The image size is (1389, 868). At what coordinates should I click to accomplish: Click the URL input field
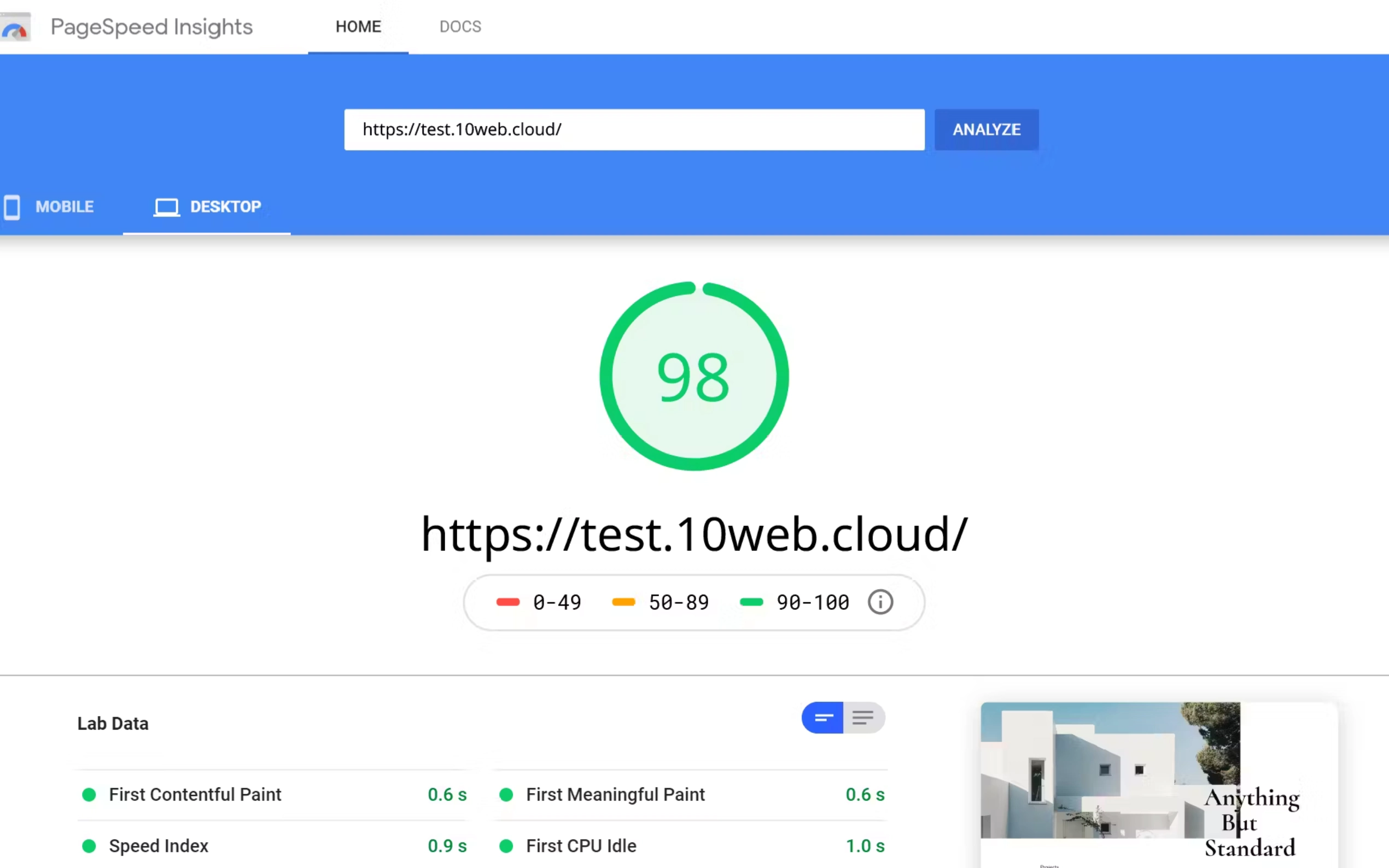point(634,130)
